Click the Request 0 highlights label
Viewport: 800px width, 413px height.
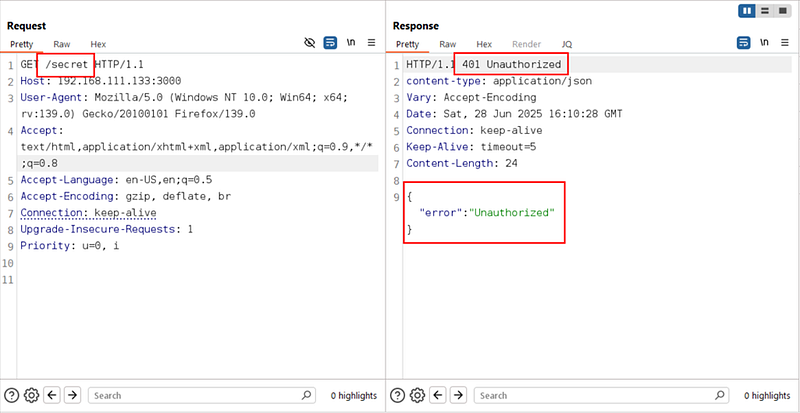click(x=354, y=395)
